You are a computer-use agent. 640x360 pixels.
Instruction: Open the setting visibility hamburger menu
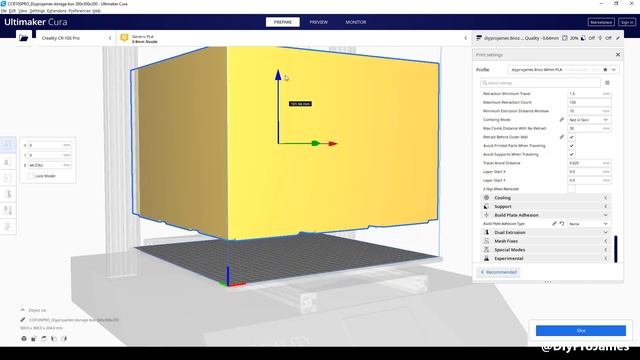(x=607, y=83)
